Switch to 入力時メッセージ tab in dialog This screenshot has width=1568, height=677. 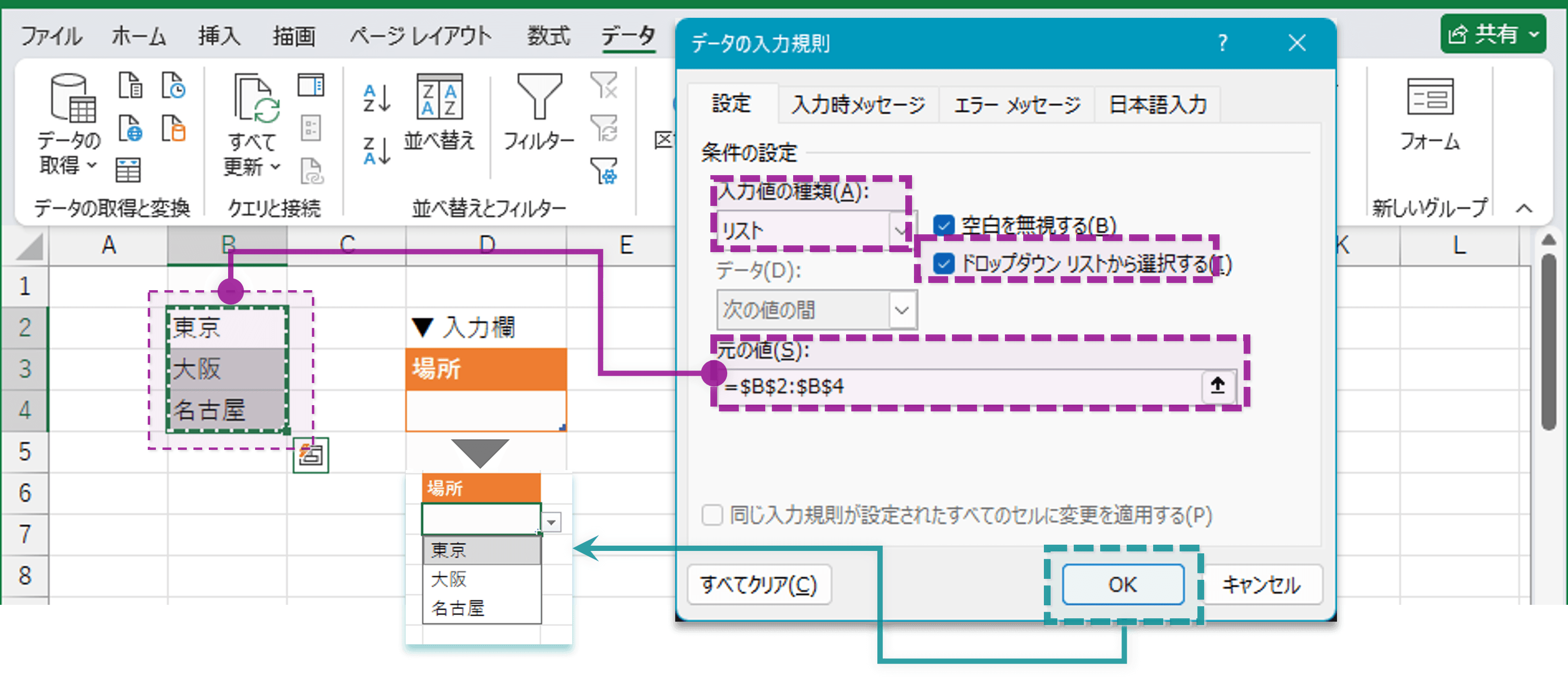858,105
